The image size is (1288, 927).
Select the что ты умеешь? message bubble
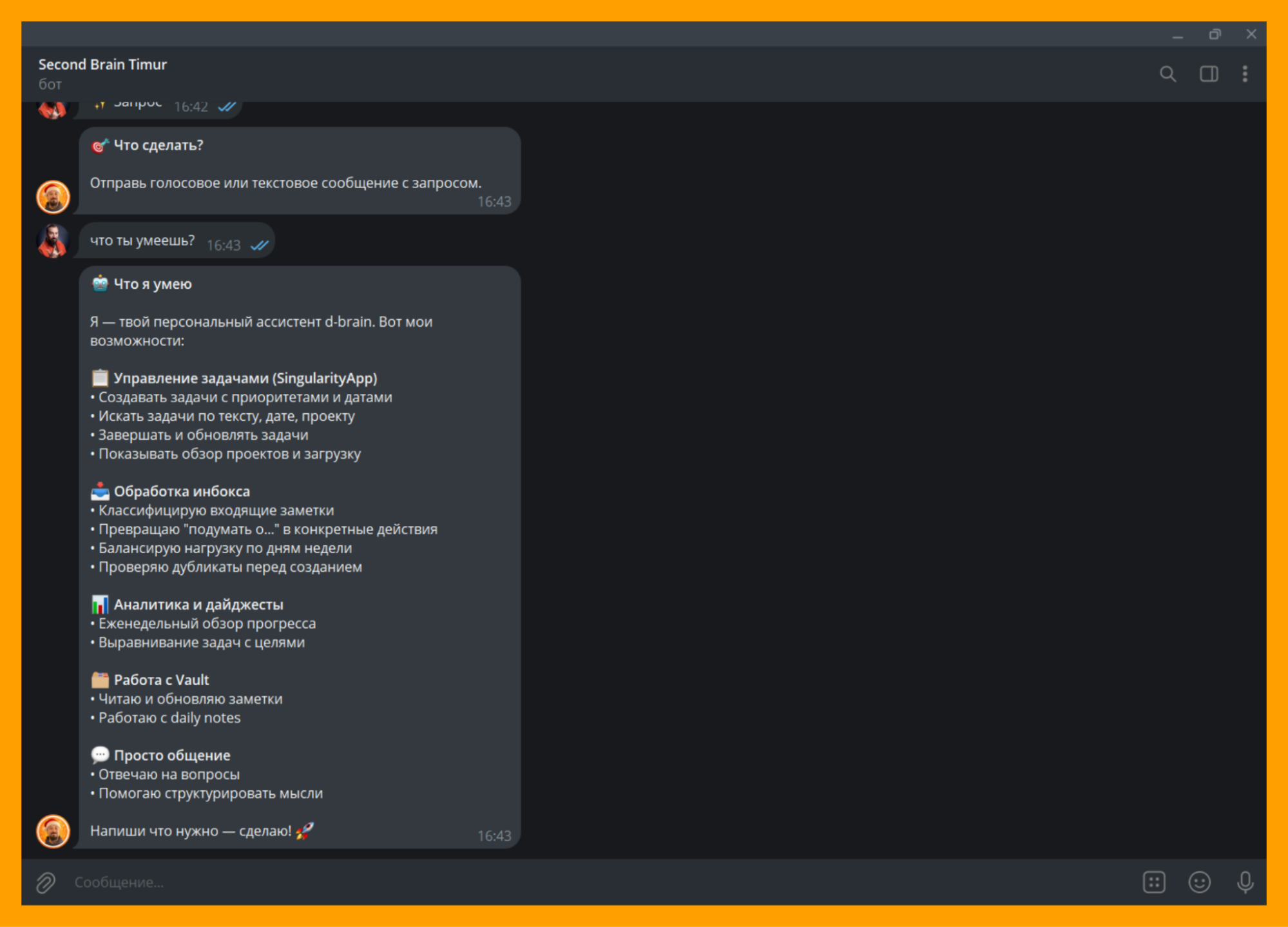point(142,240)
